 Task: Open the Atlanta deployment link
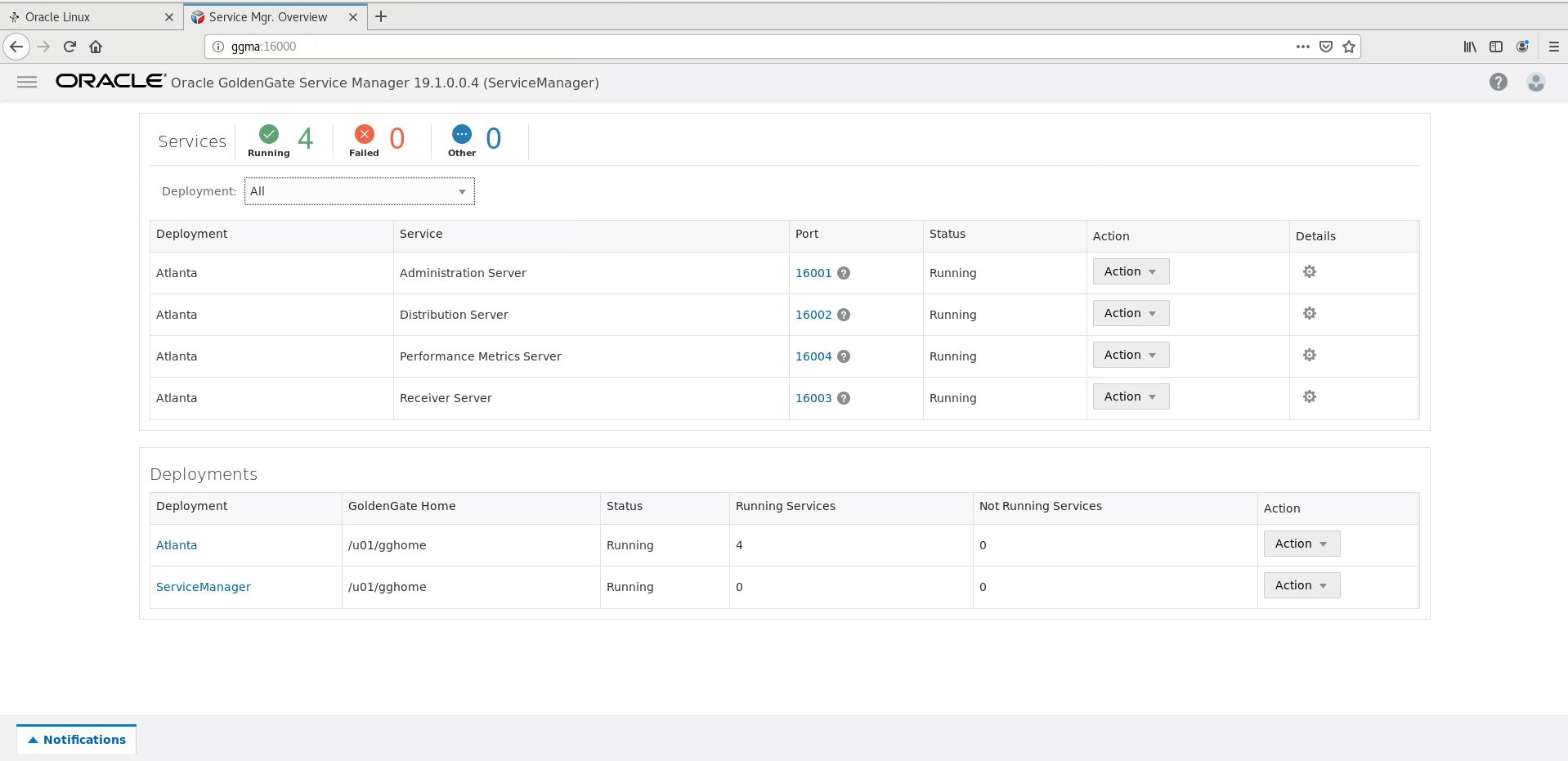177,545
